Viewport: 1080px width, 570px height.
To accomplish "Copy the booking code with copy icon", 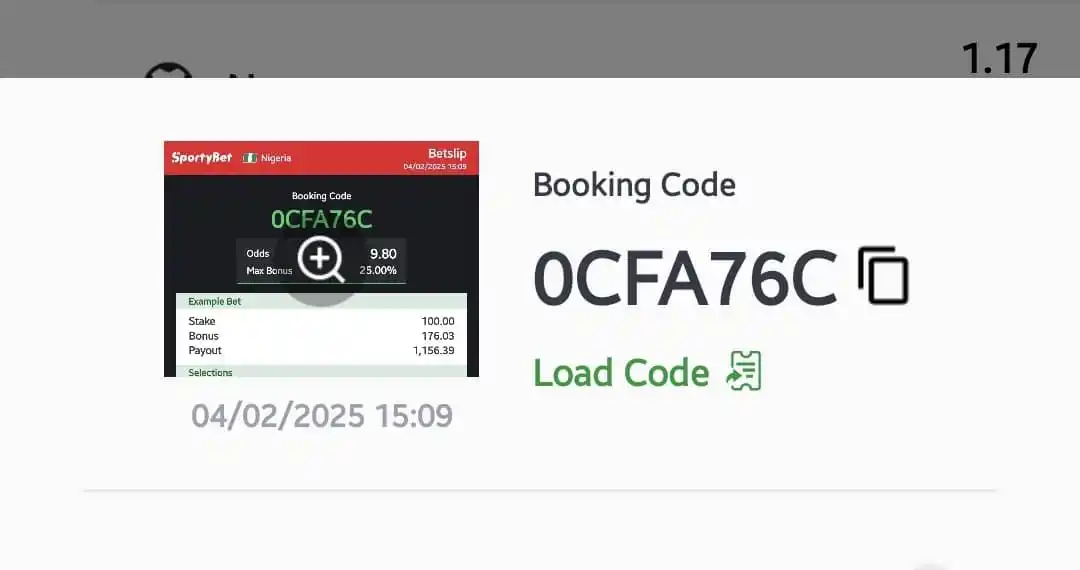I will pyautogui.click(x=883, y=276).
